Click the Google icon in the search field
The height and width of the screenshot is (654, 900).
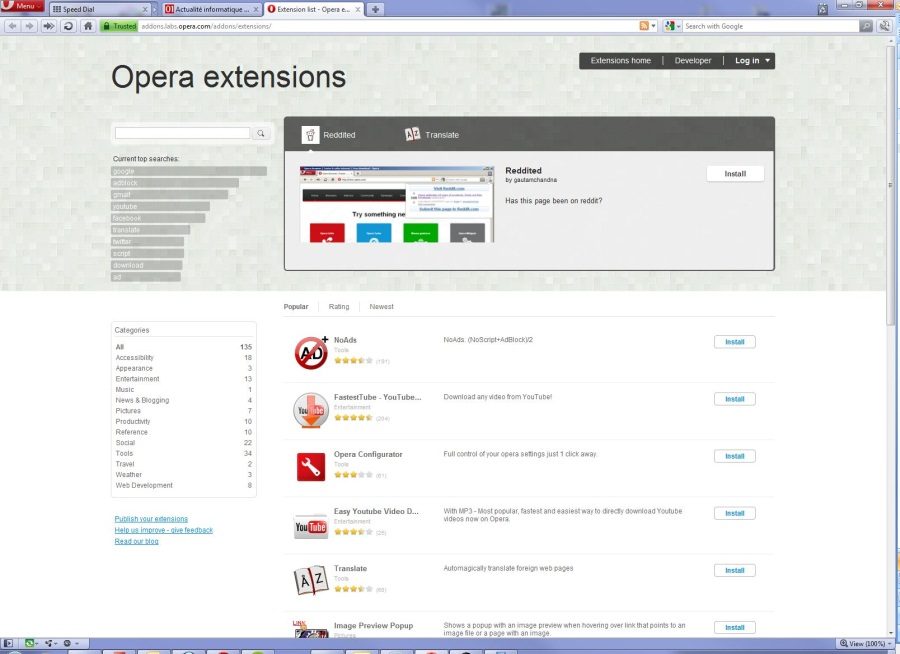[x=670, y=25]
